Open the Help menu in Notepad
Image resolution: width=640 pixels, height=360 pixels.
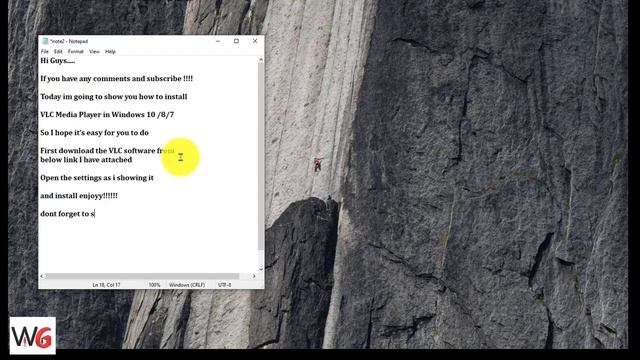pos(110,51)
